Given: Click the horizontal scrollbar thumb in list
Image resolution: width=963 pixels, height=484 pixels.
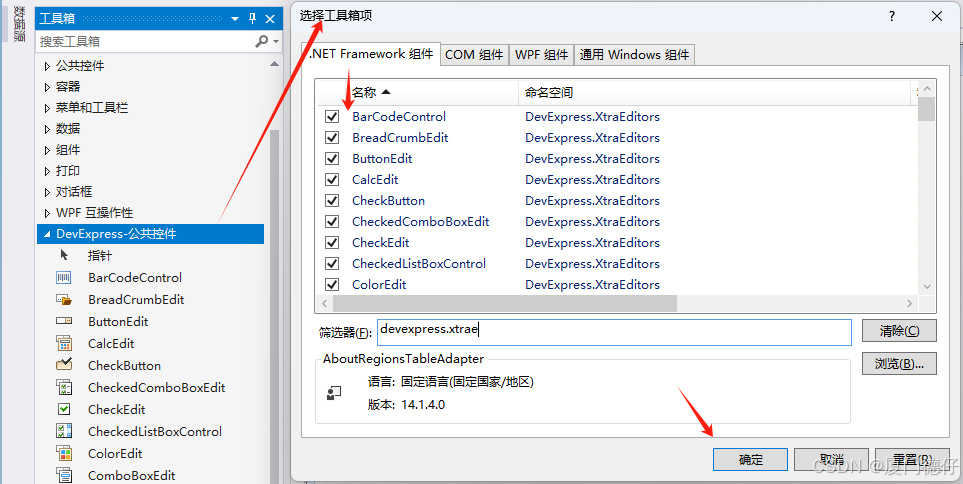Looking at the screenshot, I should click(x=504, y=303).
